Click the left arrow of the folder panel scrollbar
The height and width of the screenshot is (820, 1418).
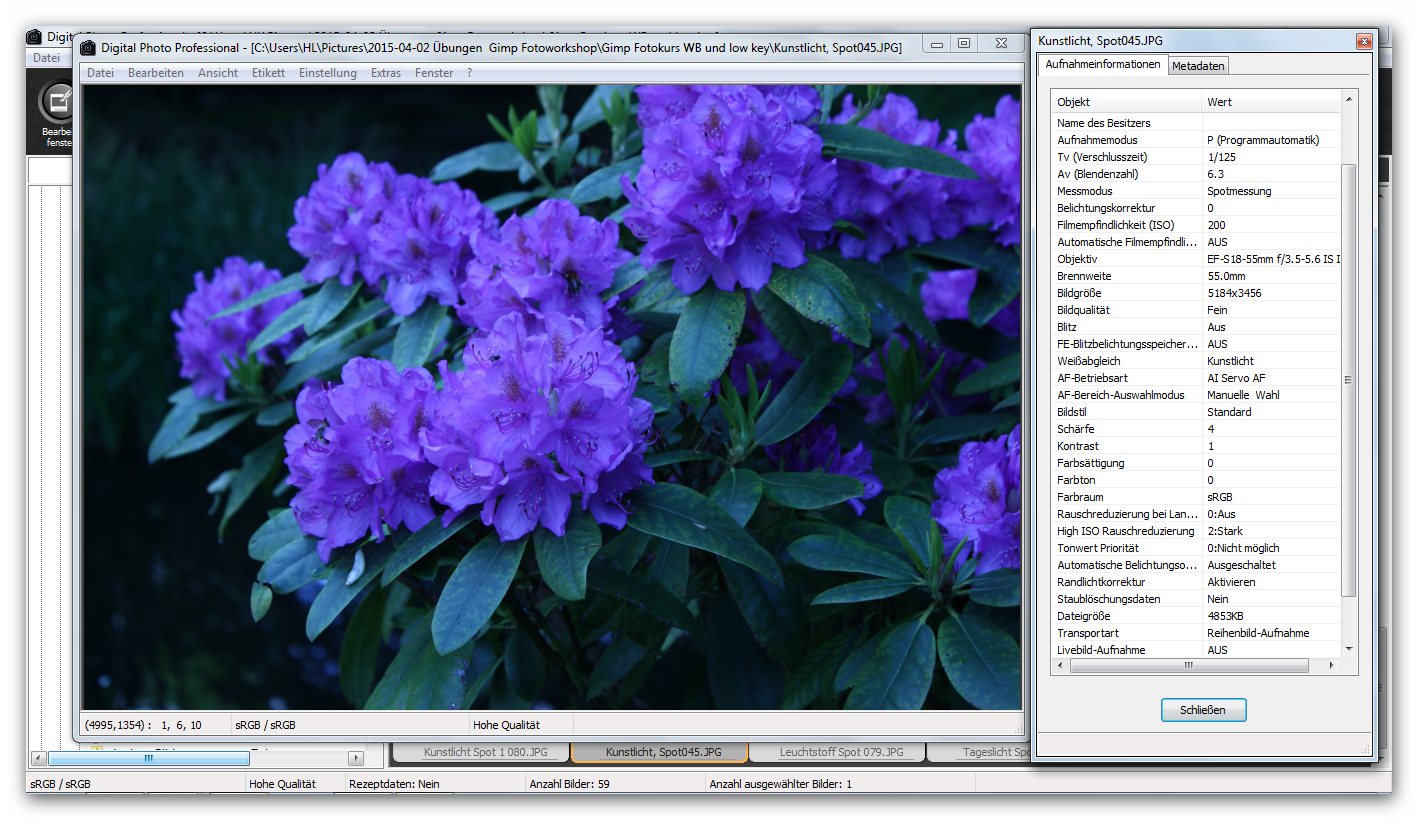point(39,758)
